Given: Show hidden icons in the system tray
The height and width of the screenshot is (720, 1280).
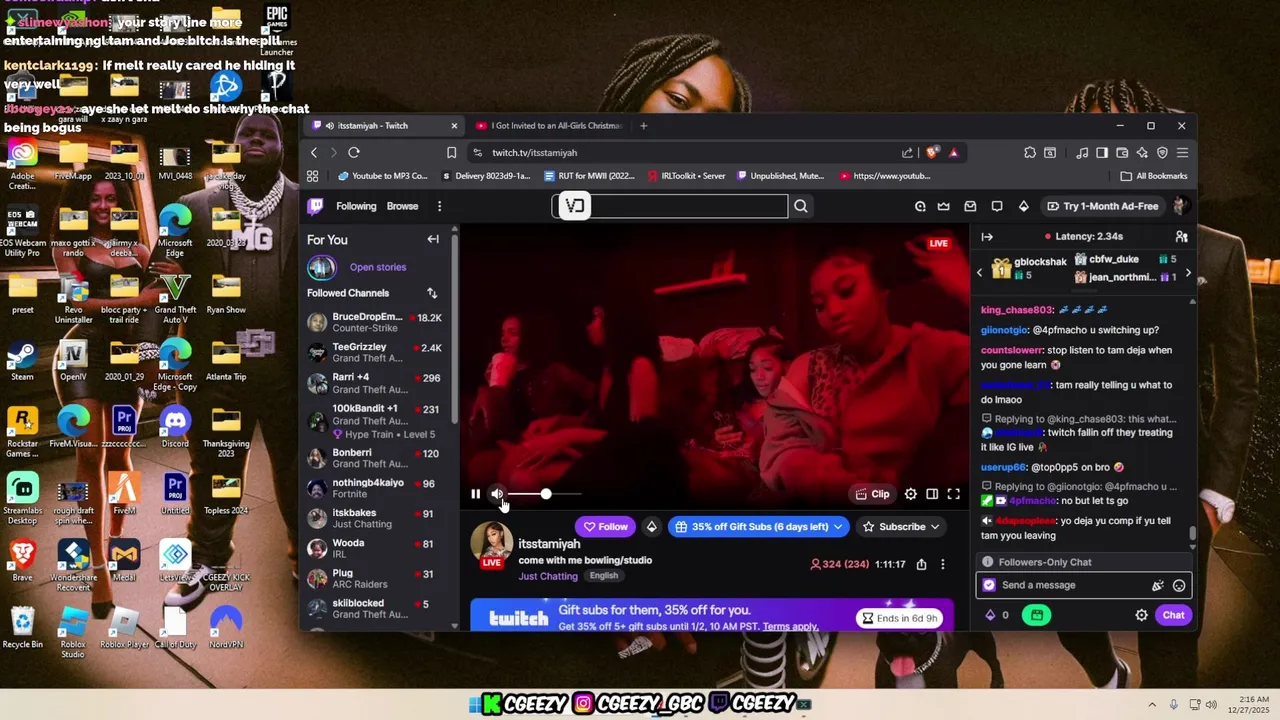Looking at the screenshot, I should (1151, 705).
